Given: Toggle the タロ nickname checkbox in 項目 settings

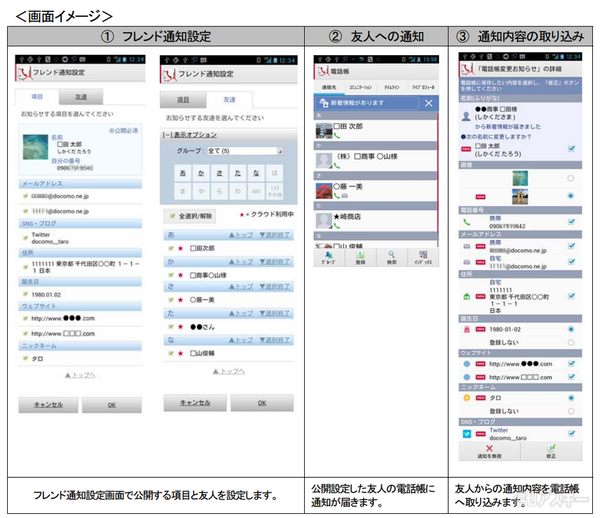Looking at the screenshot, I should tap(25, 358).
